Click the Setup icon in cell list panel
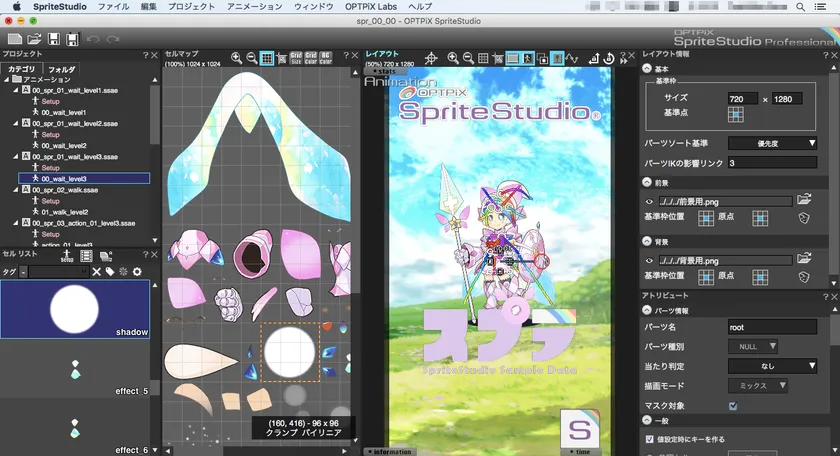This screenshot has width=840, height=456. [x=67, y=256]
